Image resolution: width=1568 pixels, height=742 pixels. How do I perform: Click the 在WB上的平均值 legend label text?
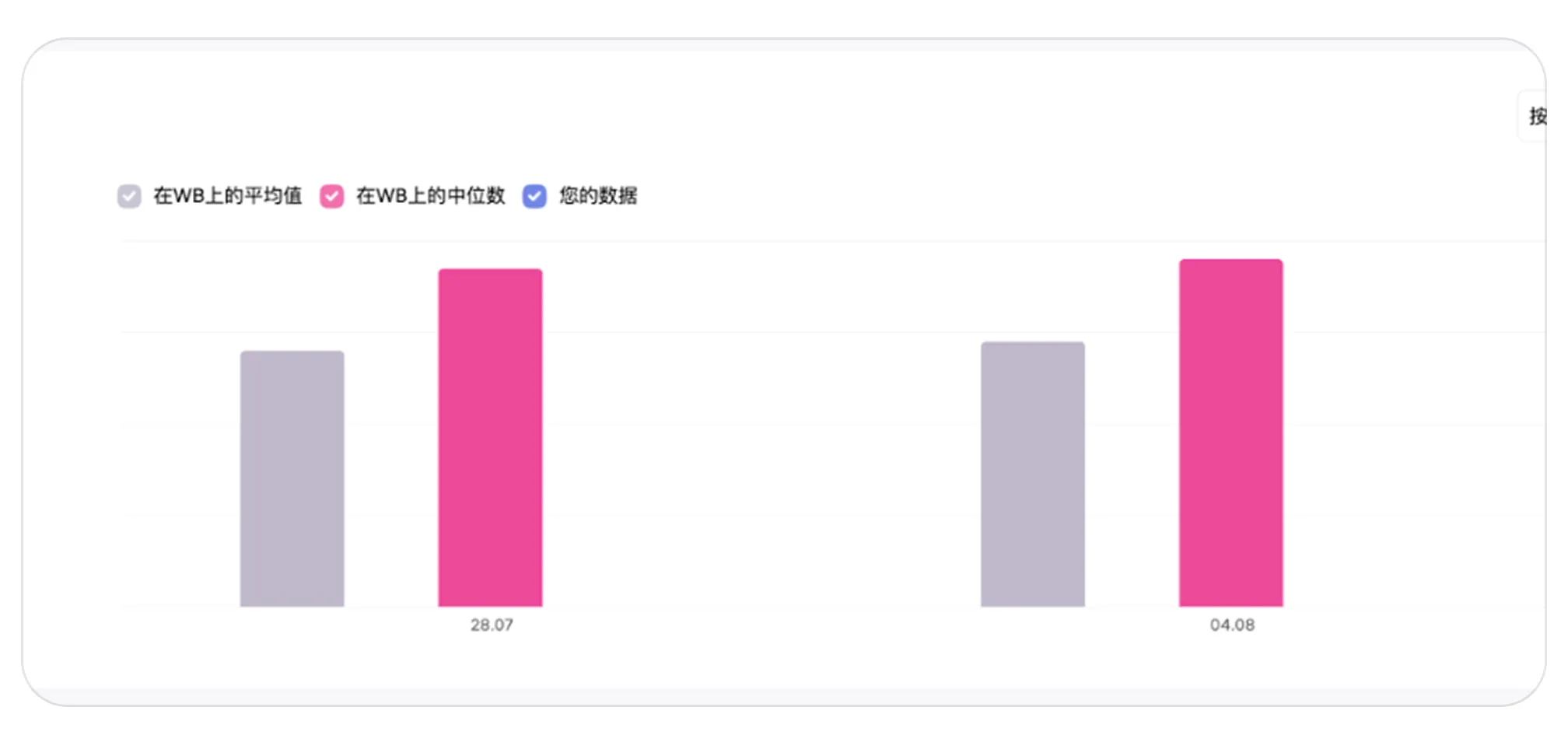tap(227, 196)
